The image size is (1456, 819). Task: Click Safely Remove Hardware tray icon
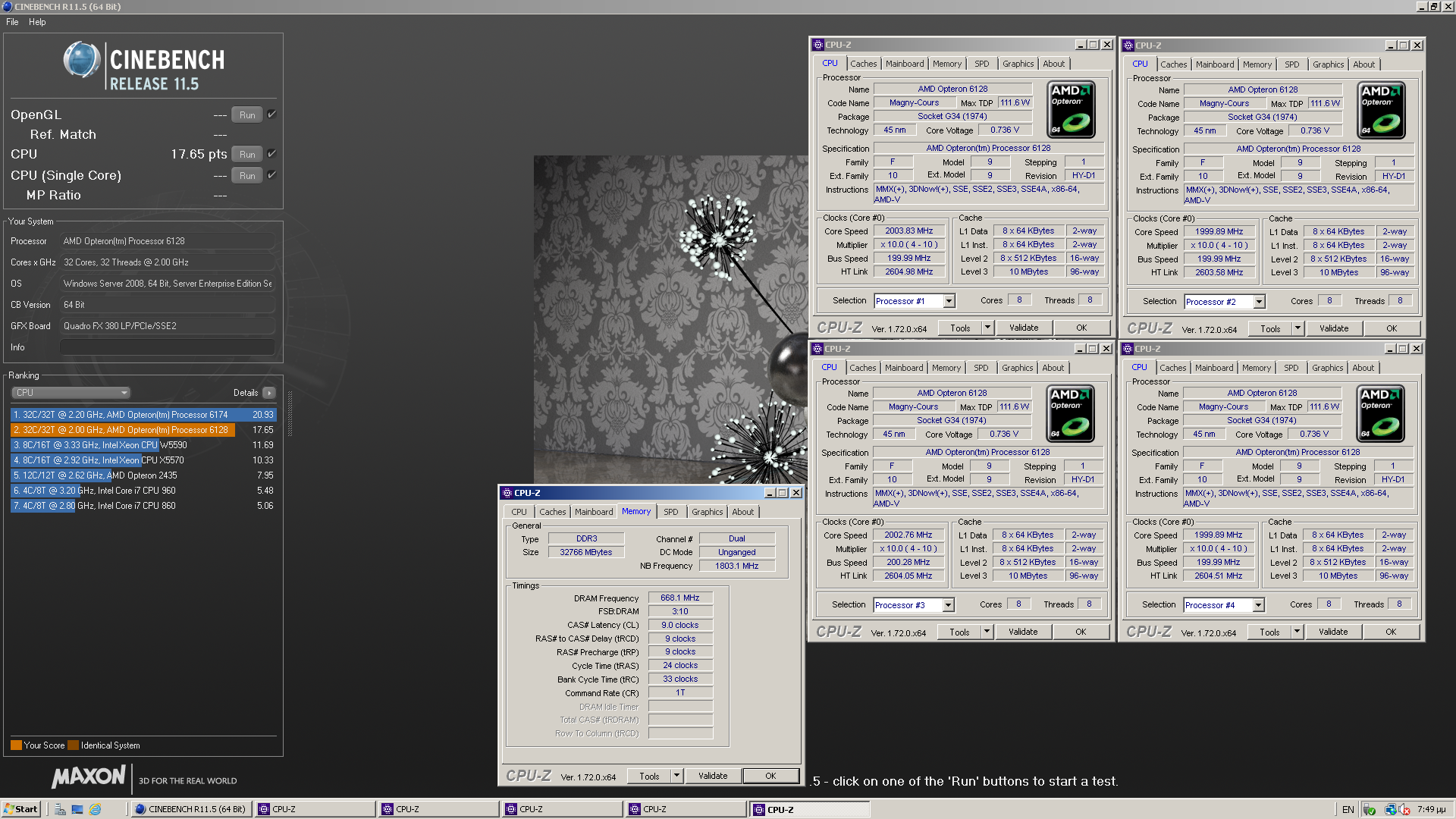click(x=1369, y=809)
